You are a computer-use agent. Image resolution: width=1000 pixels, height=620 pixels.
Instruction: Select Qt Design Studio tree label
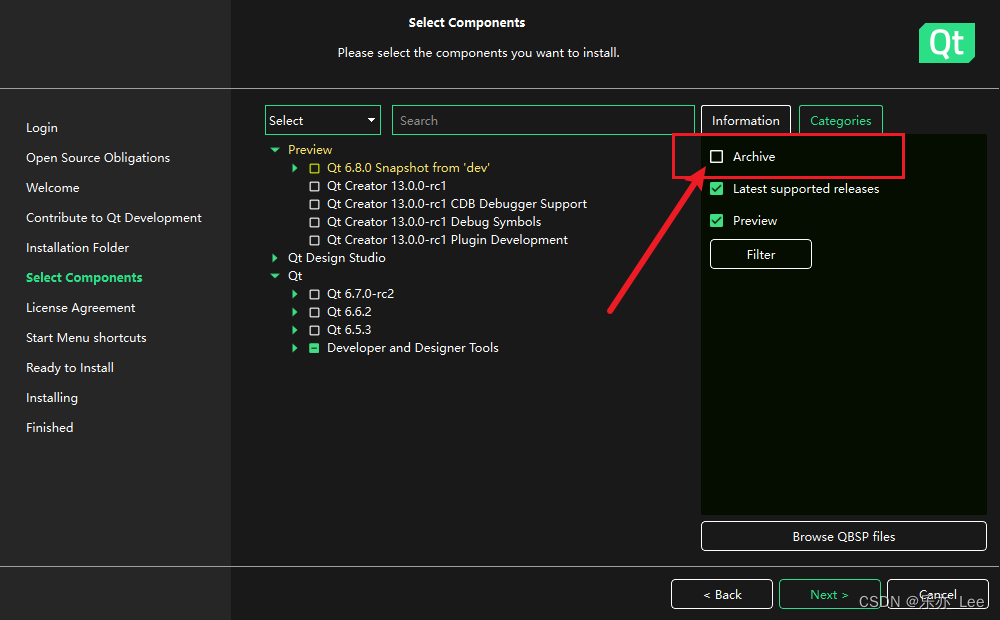tap(337, 258)
